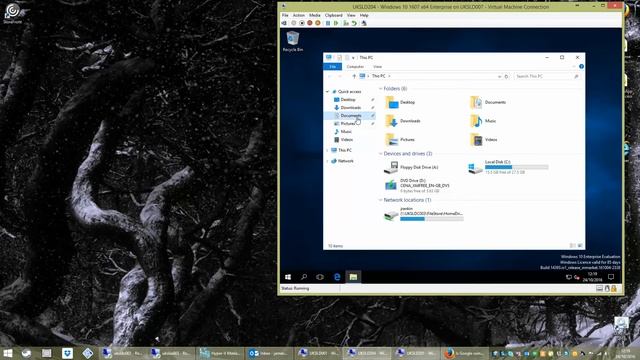Open the Computer ribbon tab
The height and width of the screenshot is (360, 640).
pyautogui.click(x=355, y=67)
